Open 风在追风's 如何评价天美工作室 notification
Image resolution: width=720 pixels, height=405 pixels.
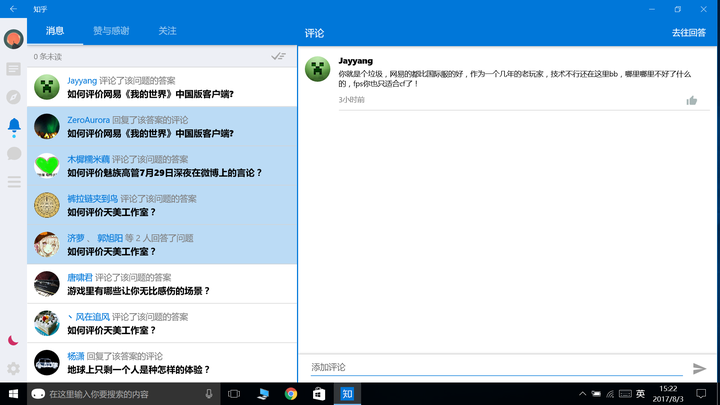click(162, 324)
